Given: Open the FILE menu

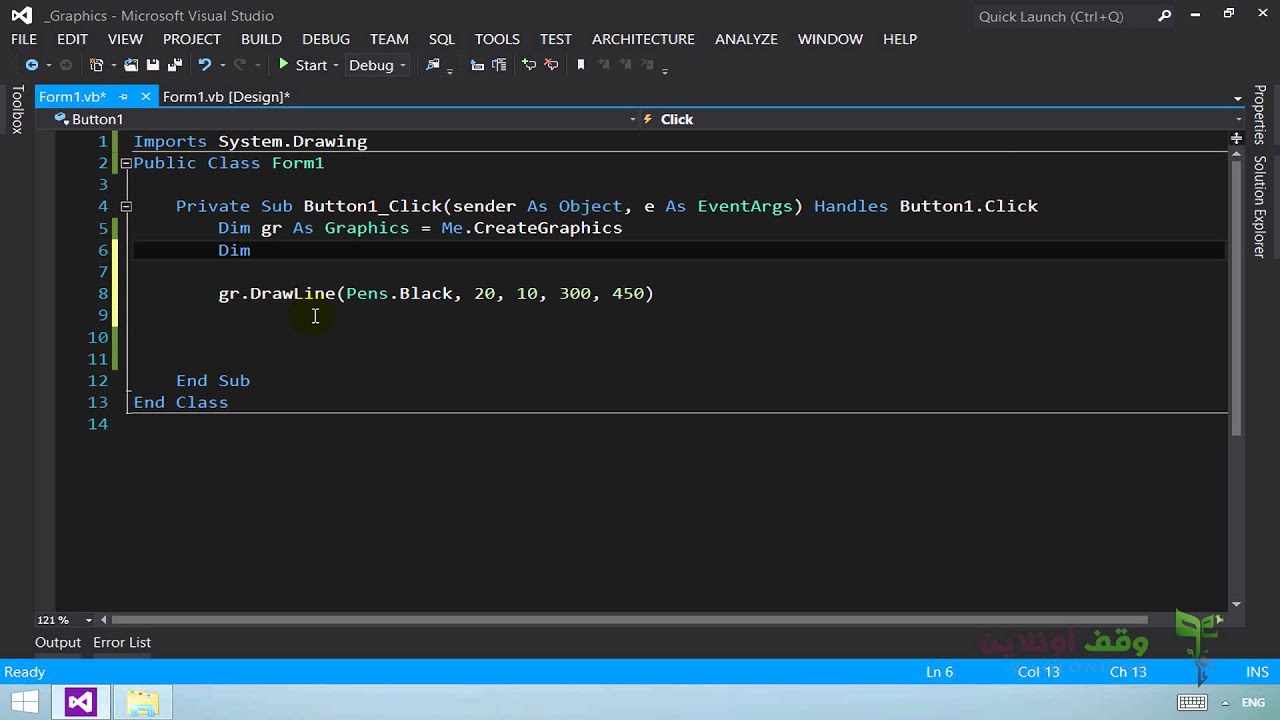Looking at the screenshot, I should coord(24,39).
